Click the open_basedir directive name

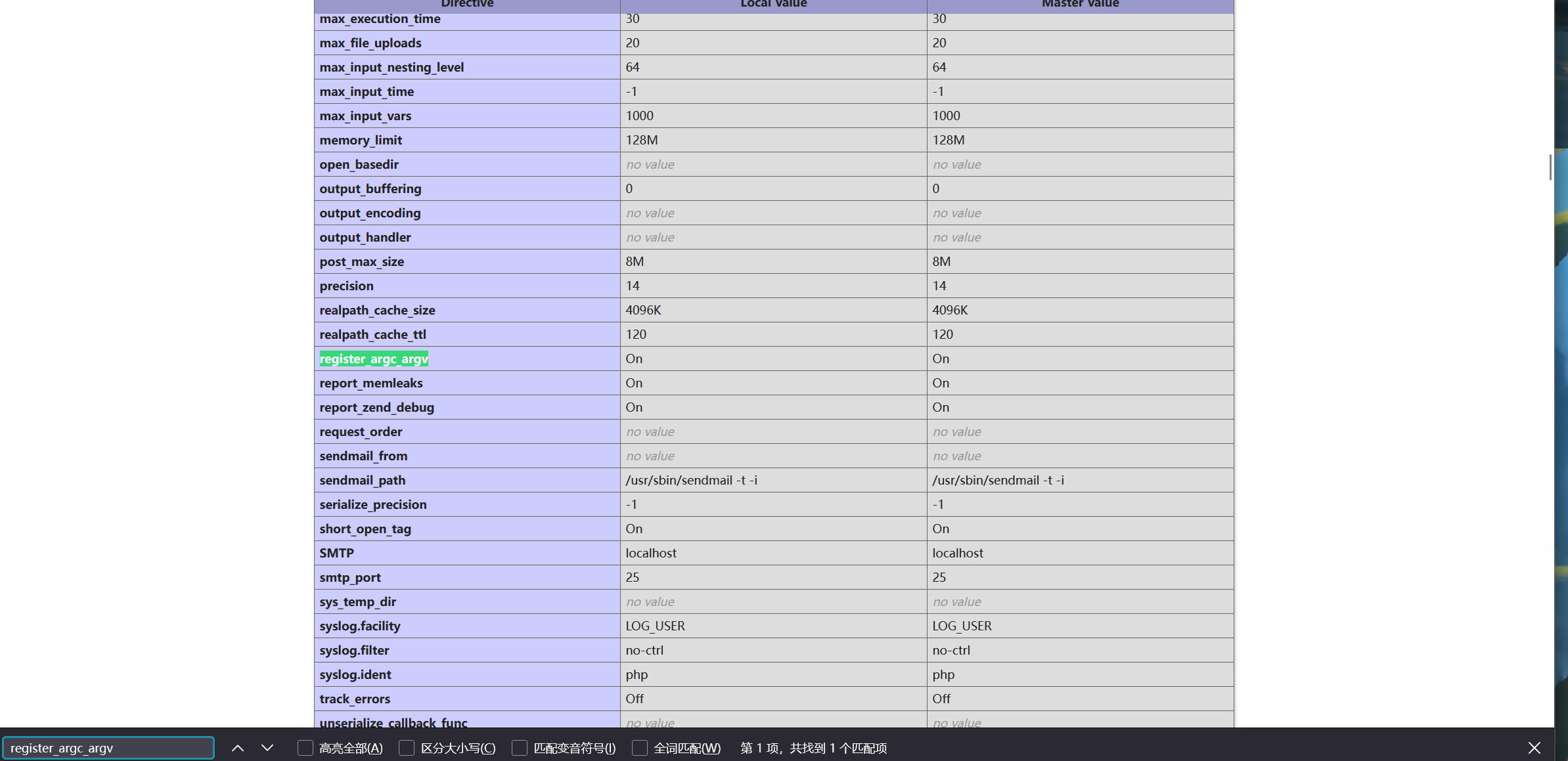pyautogui.click(x=359, y=164)
